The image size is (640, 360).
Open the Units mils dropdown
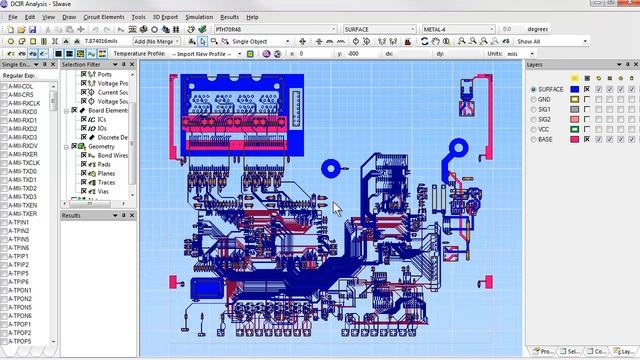coord(532,54)
